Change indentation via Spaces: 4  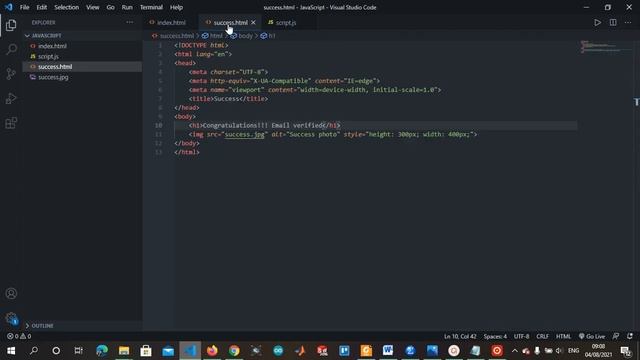(495, 336)
